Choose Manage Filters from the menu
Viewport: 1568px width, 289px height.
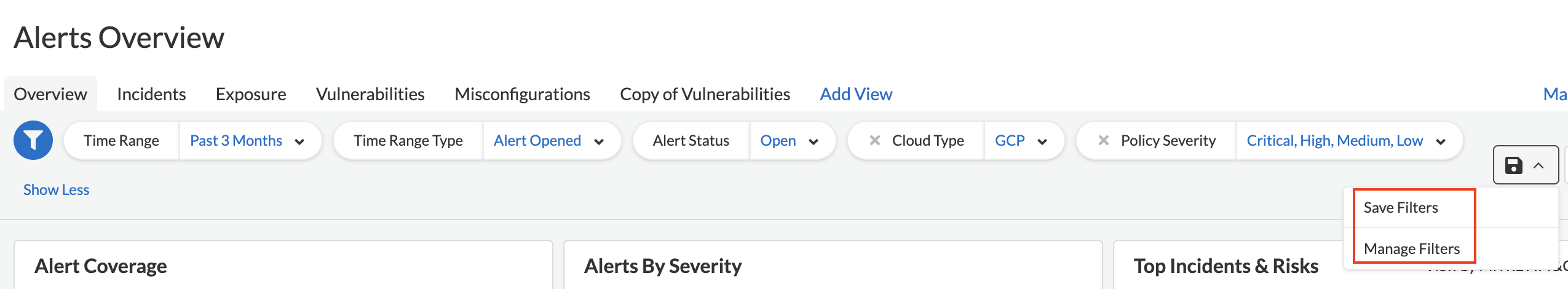[x=1411, y=249]
